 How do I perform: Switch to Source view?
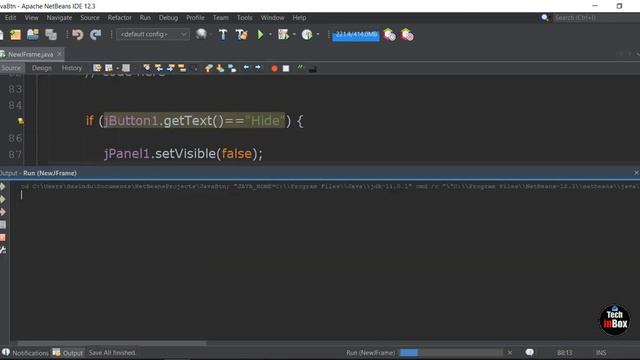click(x=11, y=68)
